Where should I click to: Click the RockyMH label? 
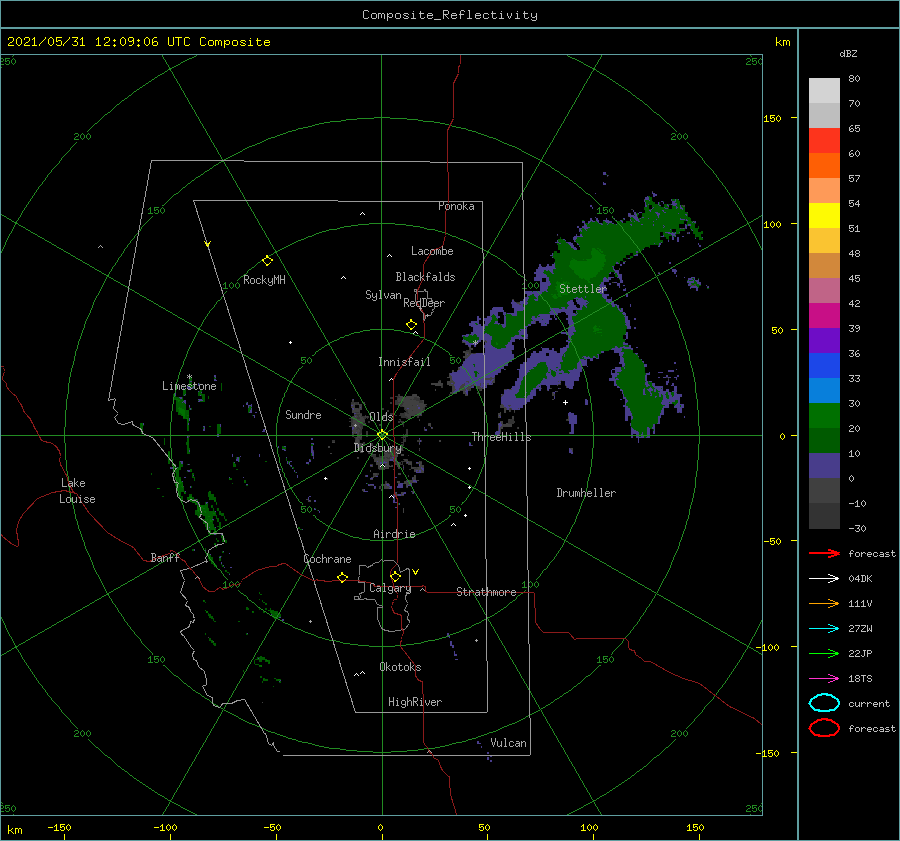[x=264, y=280]
